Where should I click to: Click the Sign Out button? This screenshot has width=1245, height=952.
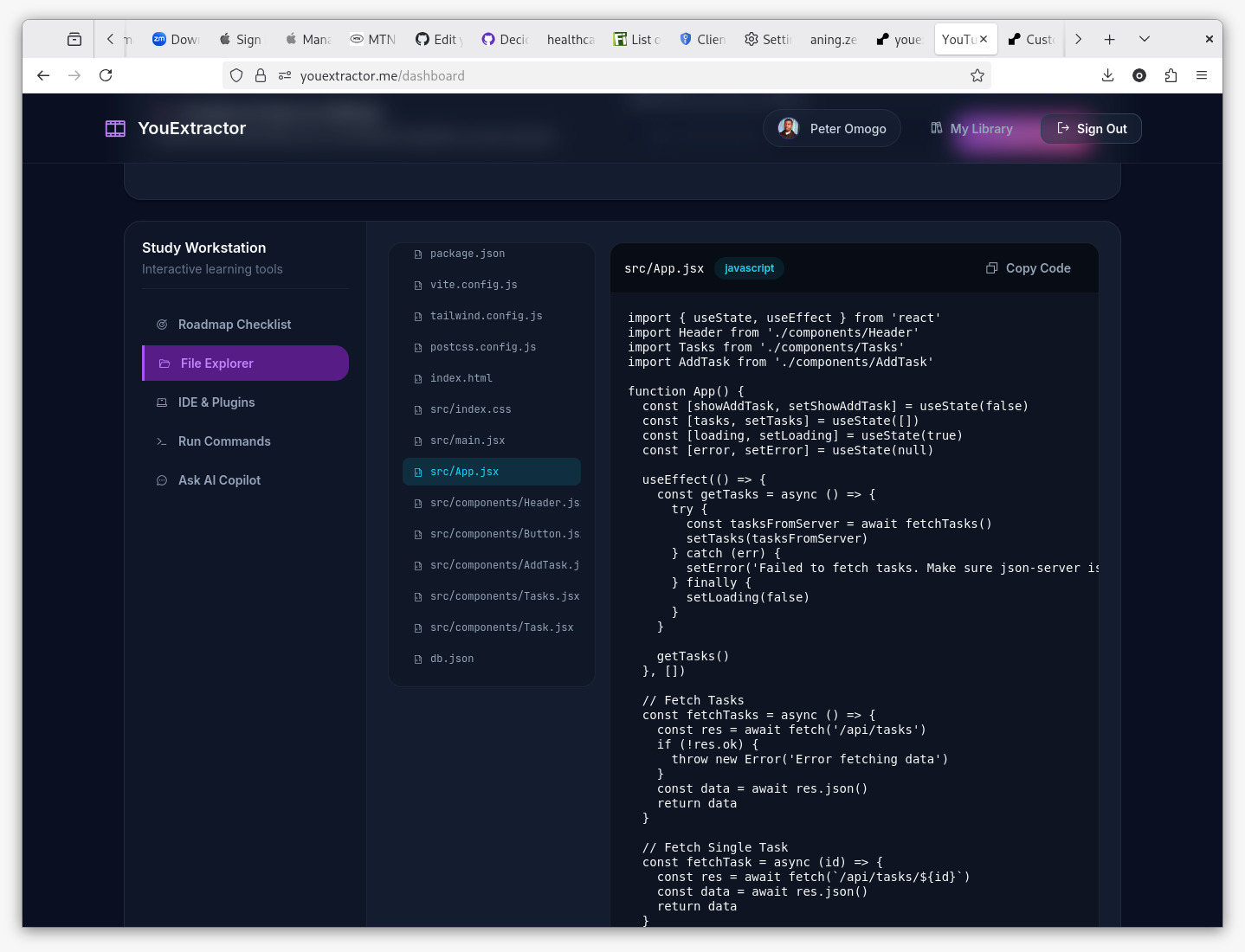pos(1091,129)
